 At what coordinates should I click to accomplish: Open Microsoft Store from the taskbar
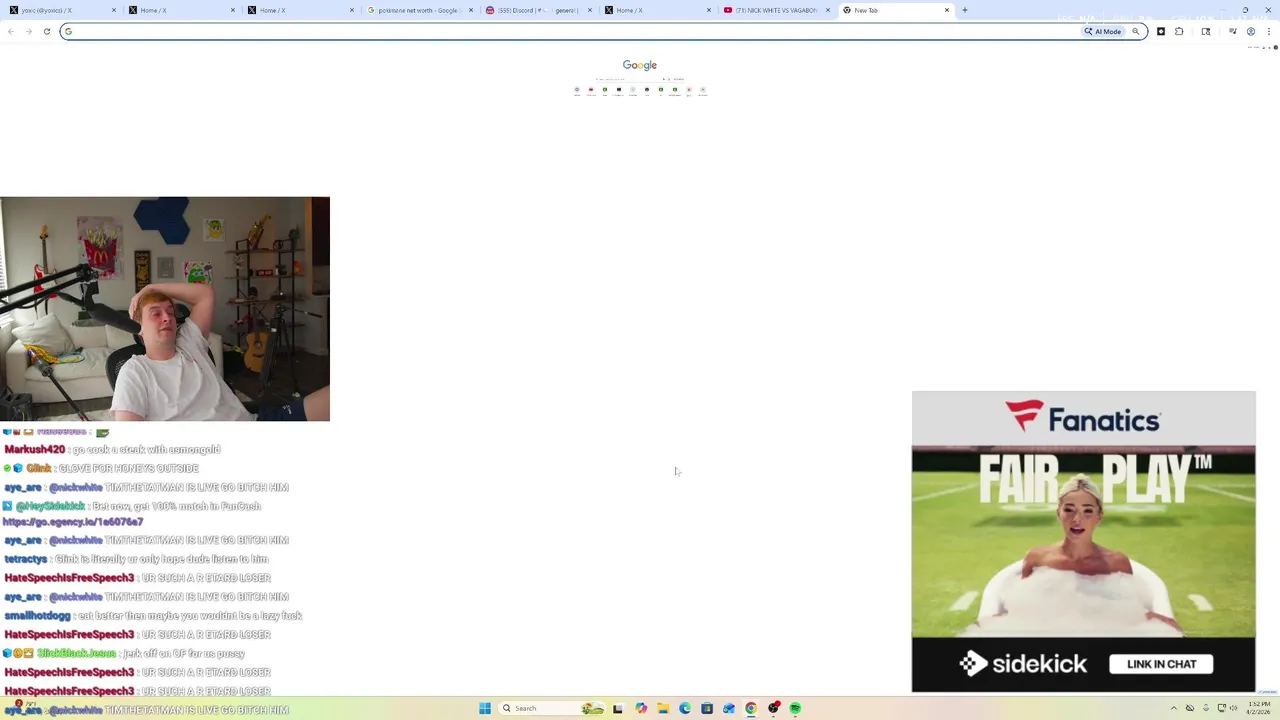pos(707,708)
